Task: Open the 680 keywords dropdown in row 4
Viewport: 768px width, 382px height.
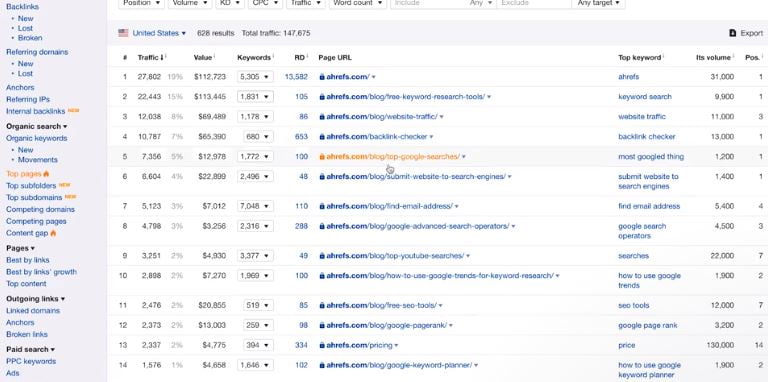Action: pyautogui.click(x=258, y=137)
